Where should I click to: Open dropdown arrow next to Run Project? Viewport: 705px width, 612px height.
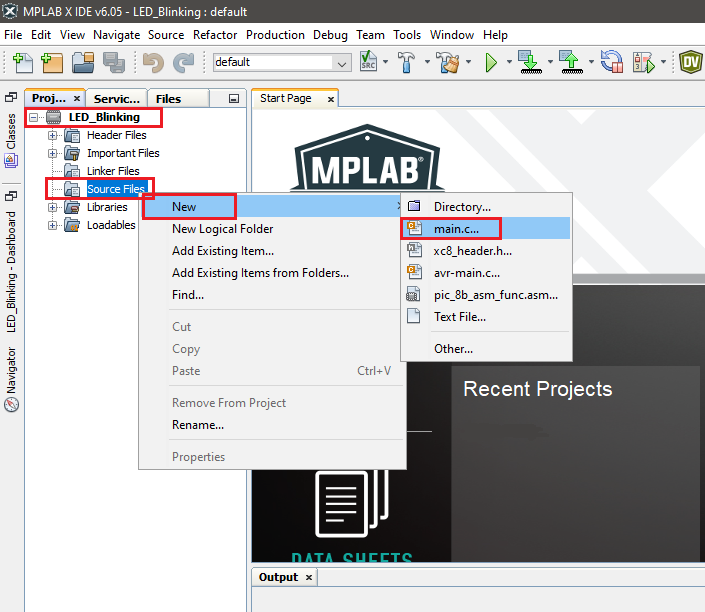509,62
